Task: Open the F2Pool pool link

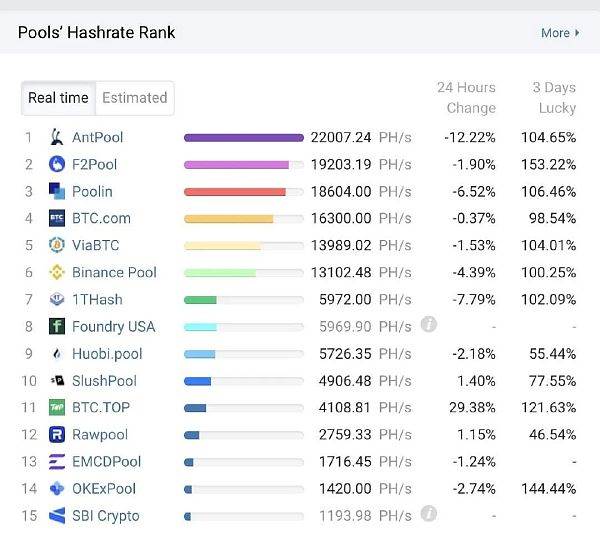Action: point(95,165)
